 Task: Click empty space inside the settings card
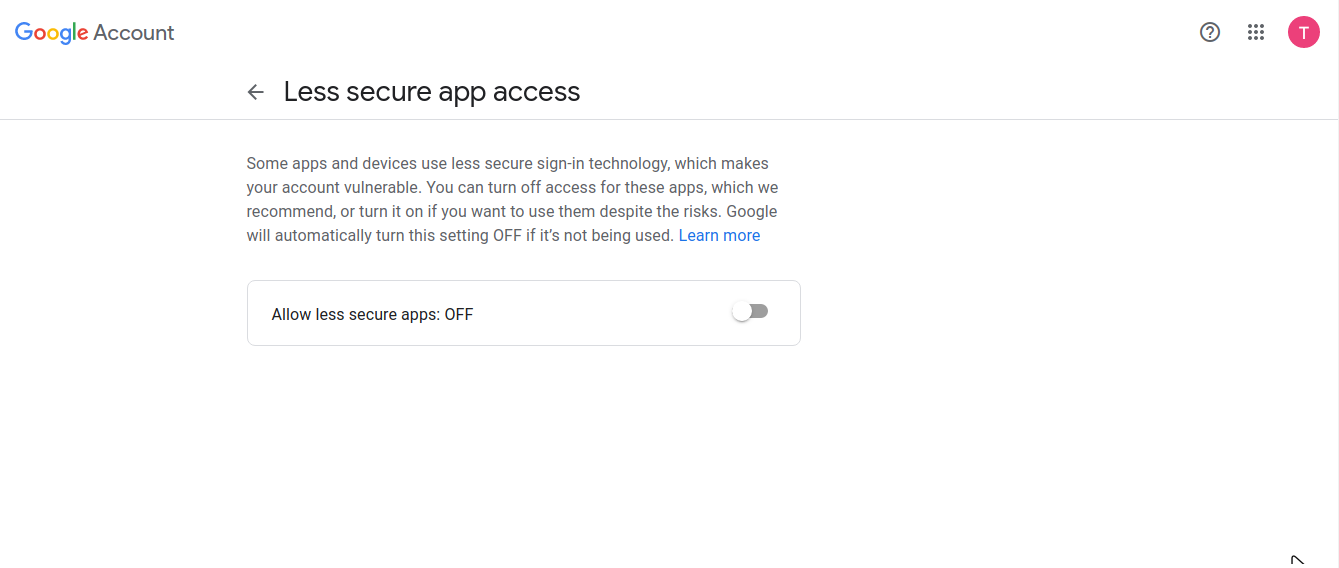(x=600, y=314)
